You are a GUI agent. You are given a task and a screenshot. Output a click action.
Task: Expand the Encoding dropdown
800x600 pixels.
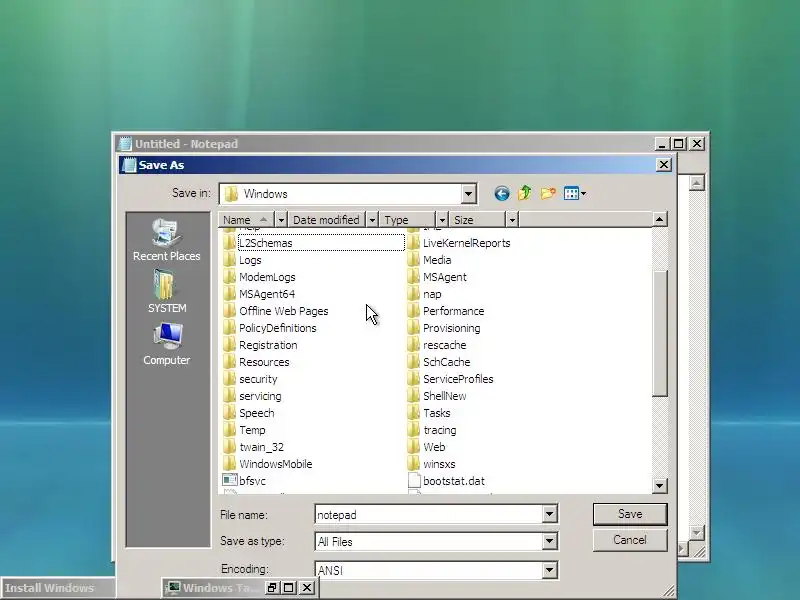pyautogui.click(x=549, y=570)
